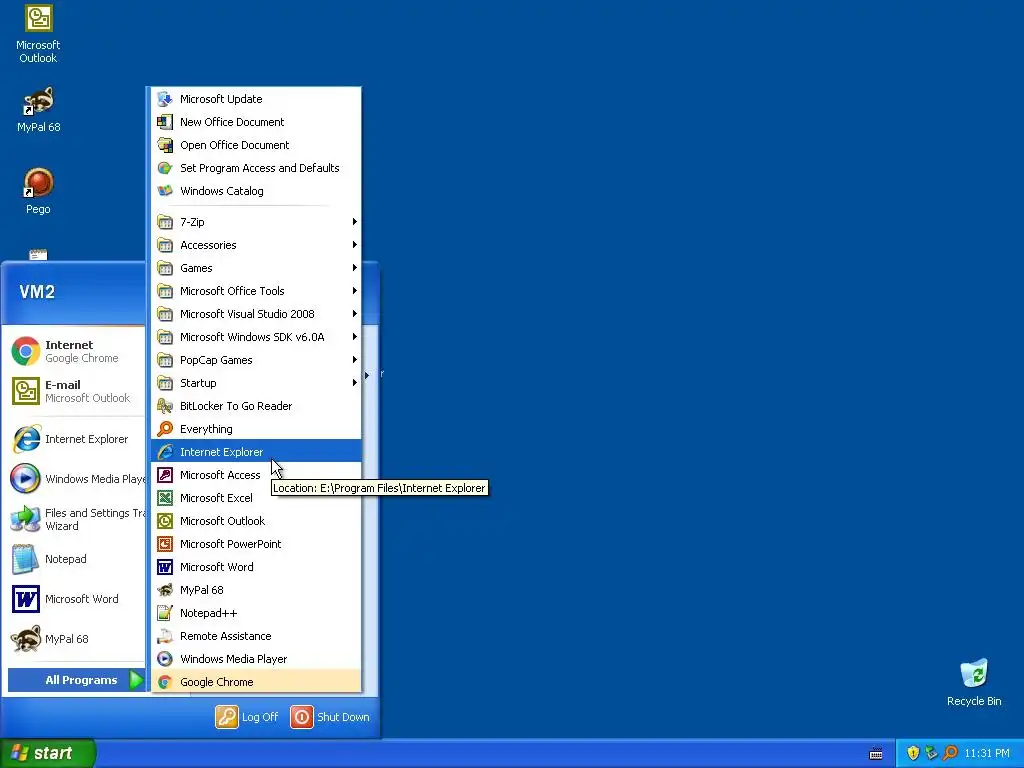Screen dimensions: 1024x768
Task: Open Internet Explorer in Start menu left pane
Action: 76,439
